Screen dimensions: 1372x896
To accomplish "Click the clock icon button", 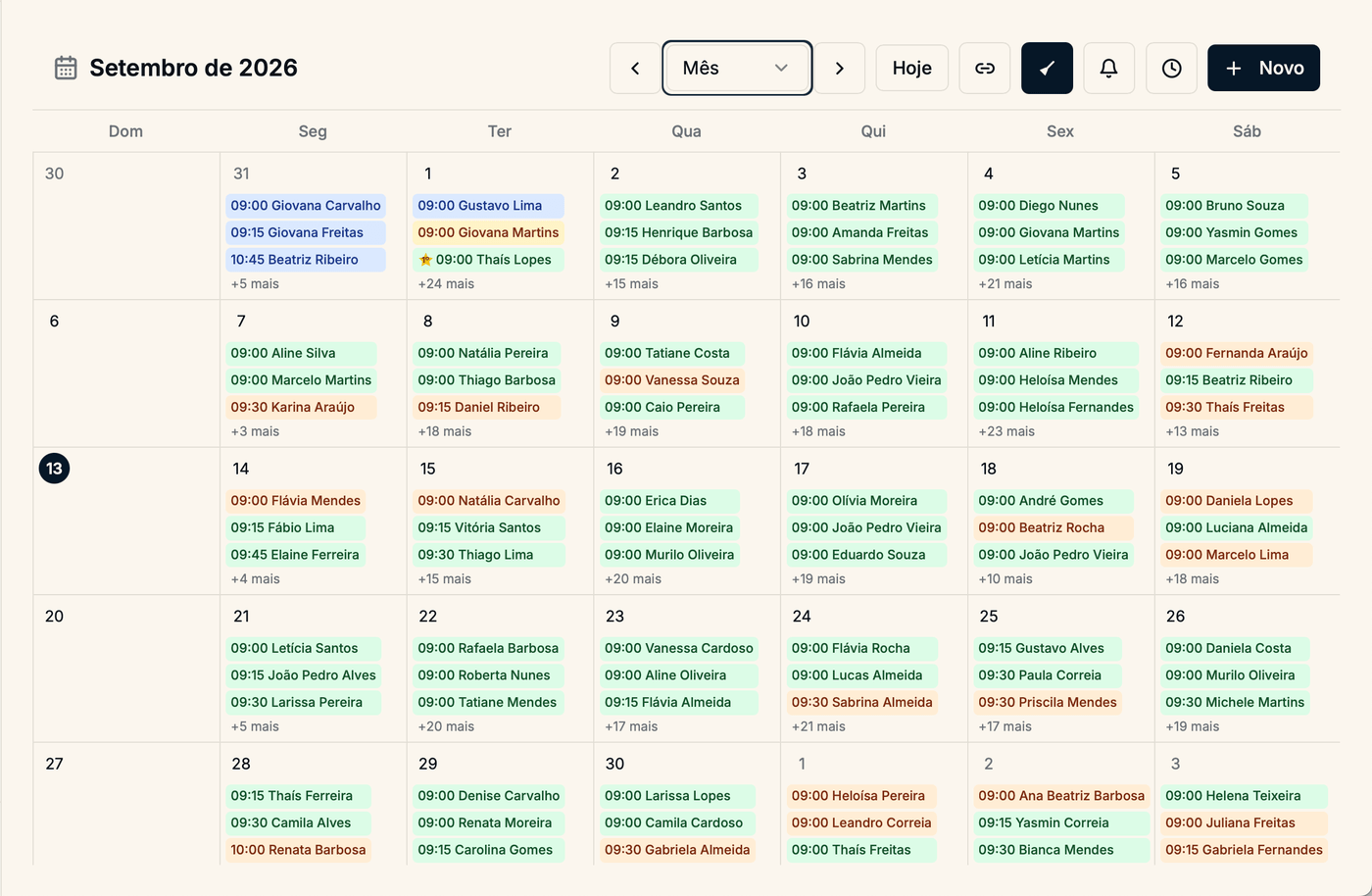I will [1172, 69].
